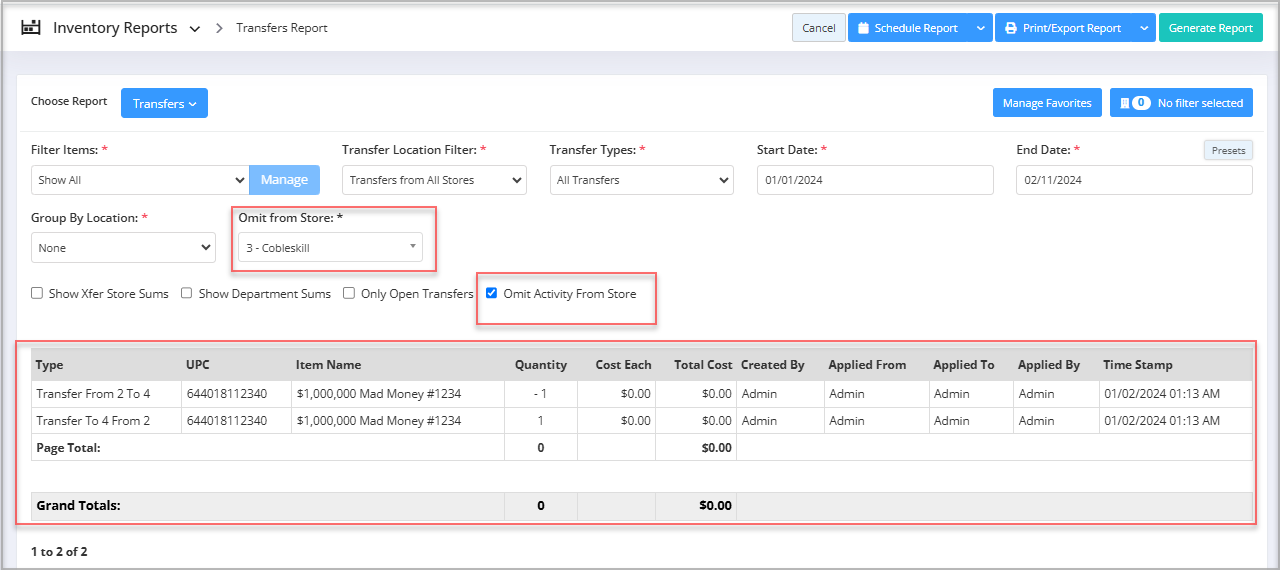Image resolution: width=1280 pixels, height=570 pixels.
Task: Click the Grand Totals label
Action: 78,506
